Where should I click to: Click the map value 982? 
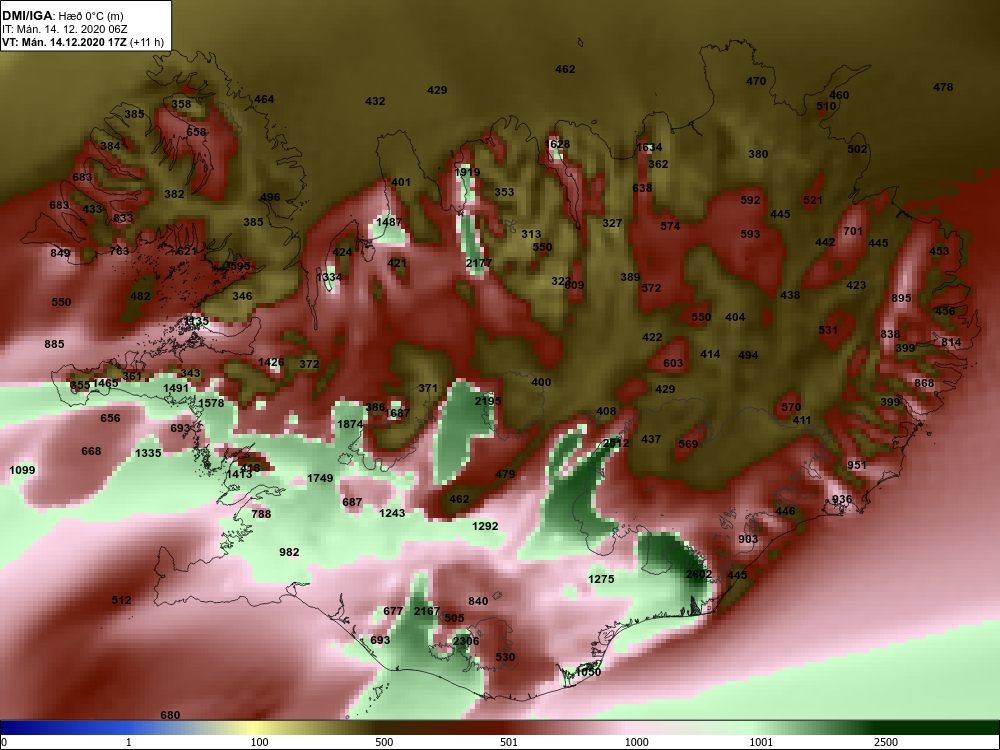click(289, 552)
